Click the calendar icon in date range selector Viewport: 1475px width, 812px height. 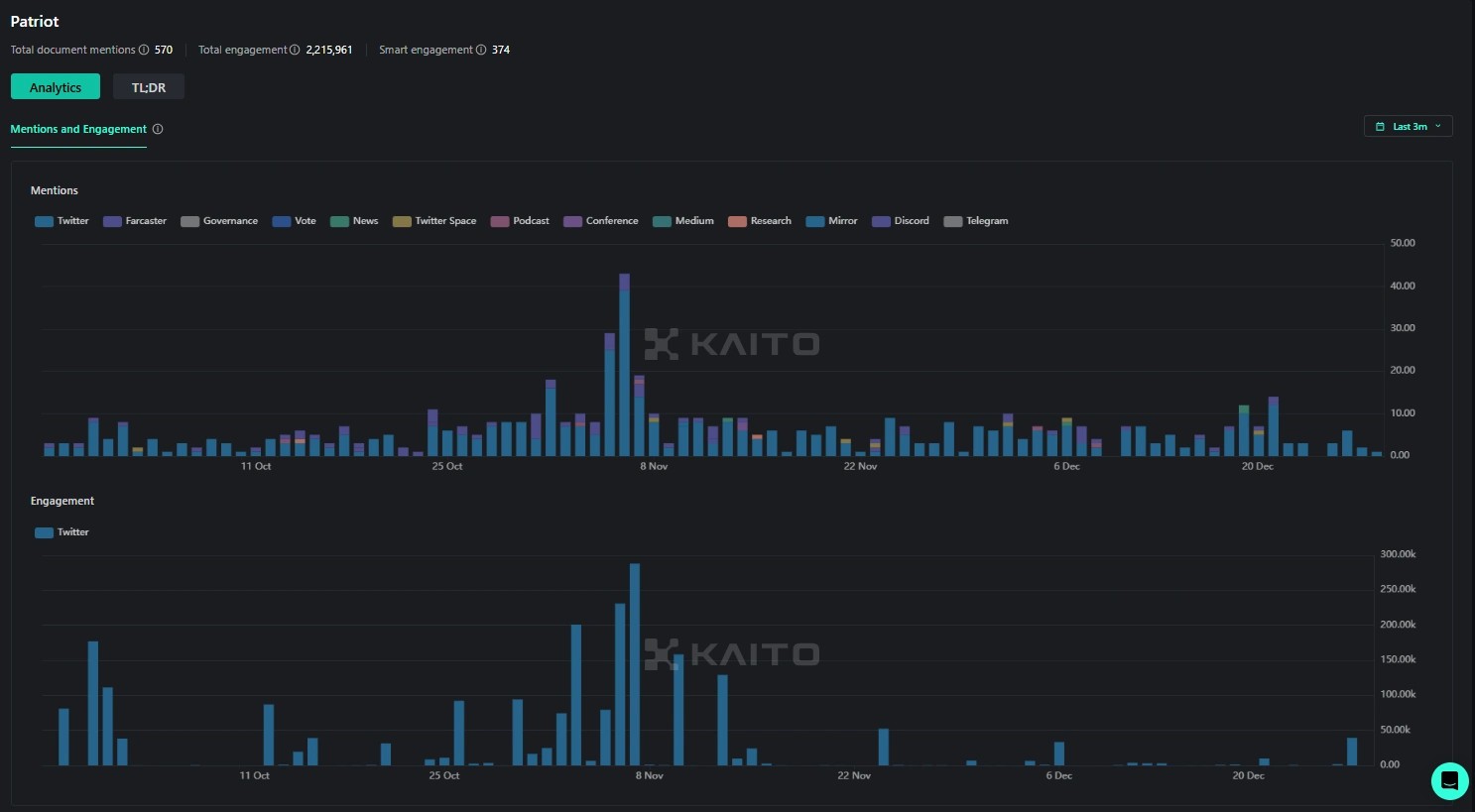1380,127
